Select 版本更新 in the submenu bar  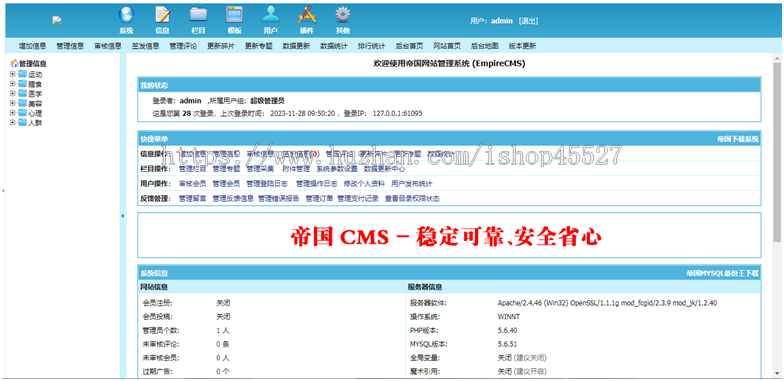[522, 46]
